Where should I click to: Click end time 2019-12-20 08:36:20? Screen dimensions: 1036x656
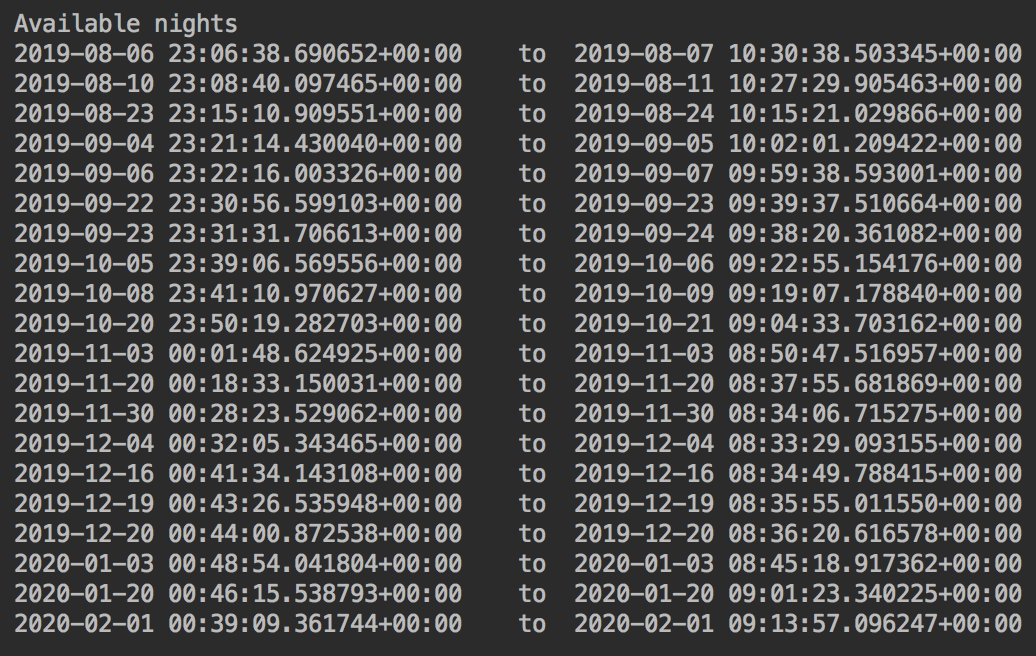pyautogui.click(x=797, y=534)
